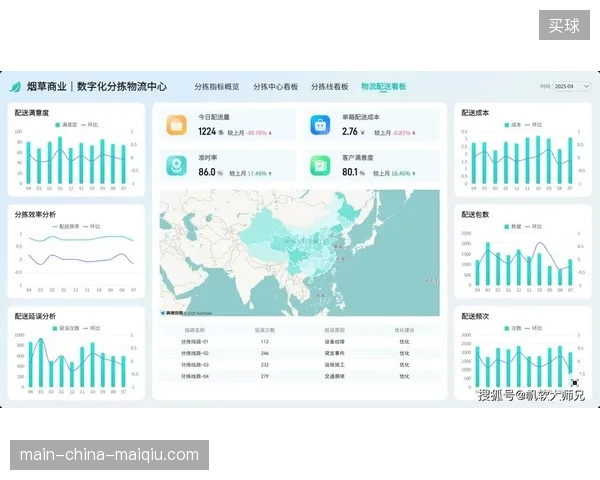
Task: Click the 分拣线路-01 table cell
Action: click(195, 342)
